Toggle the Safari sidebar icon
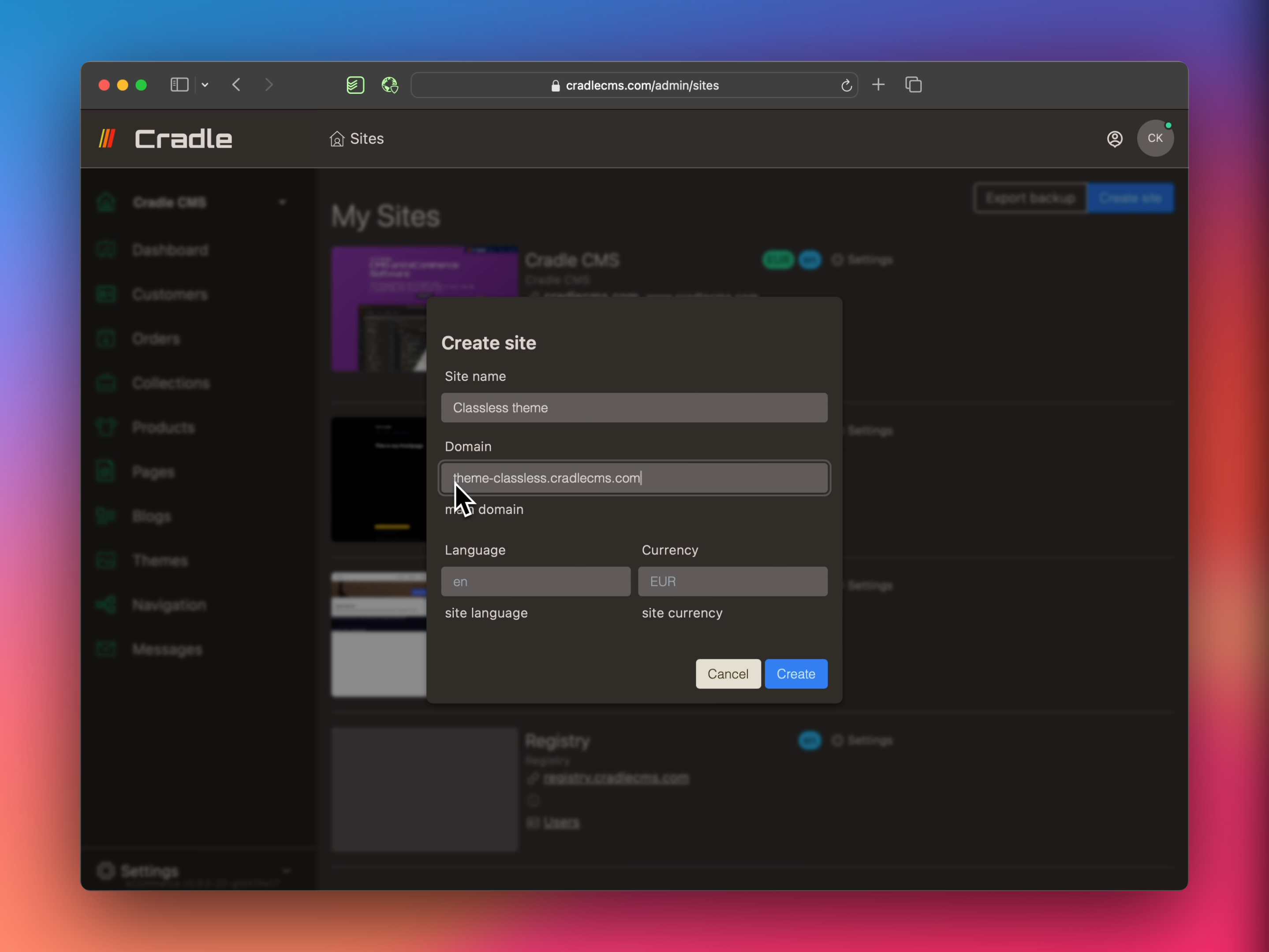1269x952 pixels. tap(179, 85)
